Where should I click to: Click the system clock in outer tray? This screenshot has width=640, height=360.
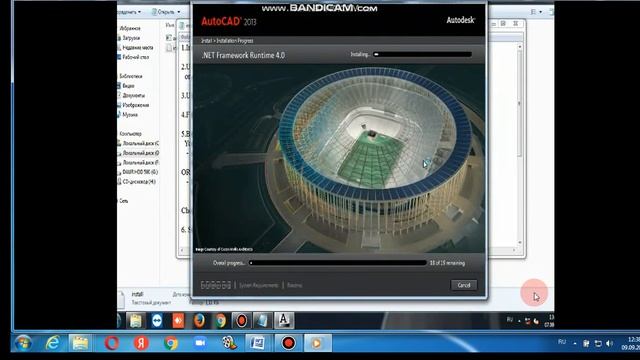click(631, 343)
